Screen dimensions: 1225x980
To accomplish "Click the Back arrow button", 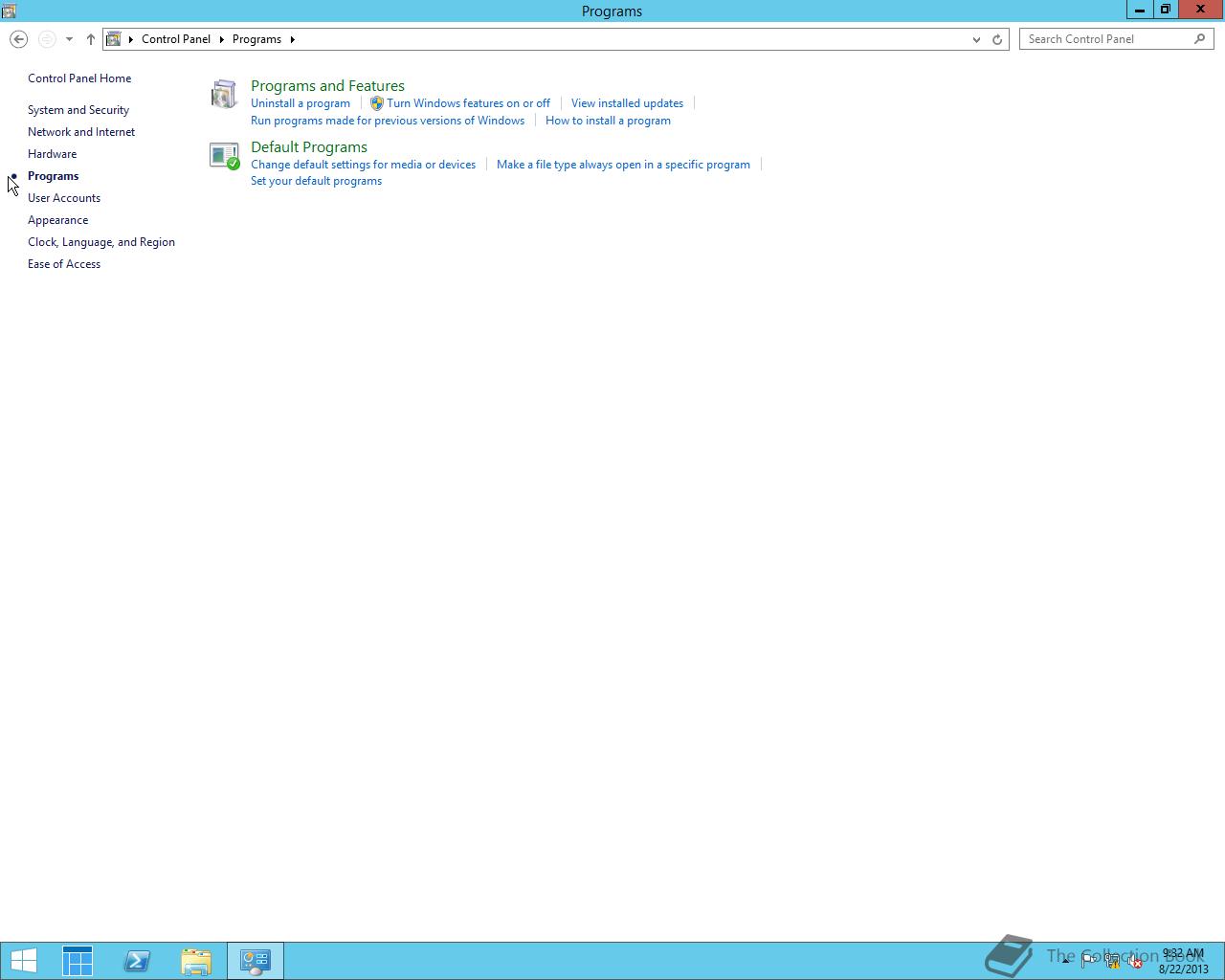I will (18, 39).
